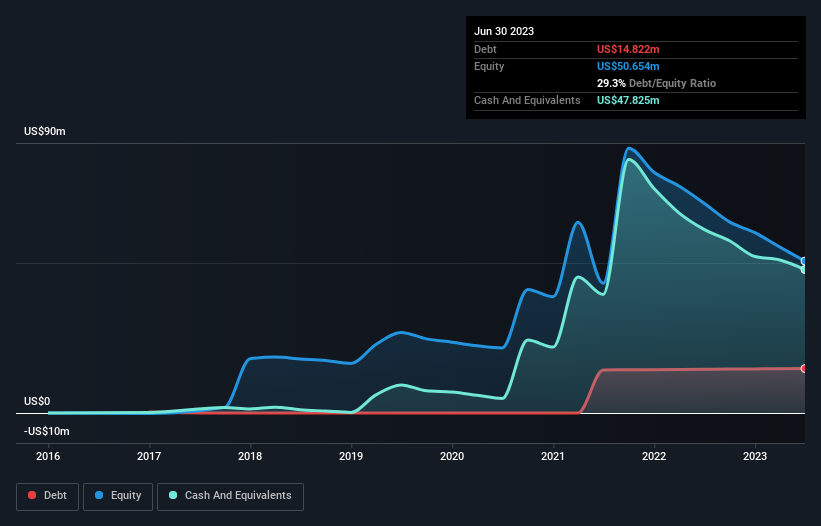Image resolution: width=821 pixels, height=526 pixels.
Task: Click the US$47.825m cash value
Action: point(628,100)
